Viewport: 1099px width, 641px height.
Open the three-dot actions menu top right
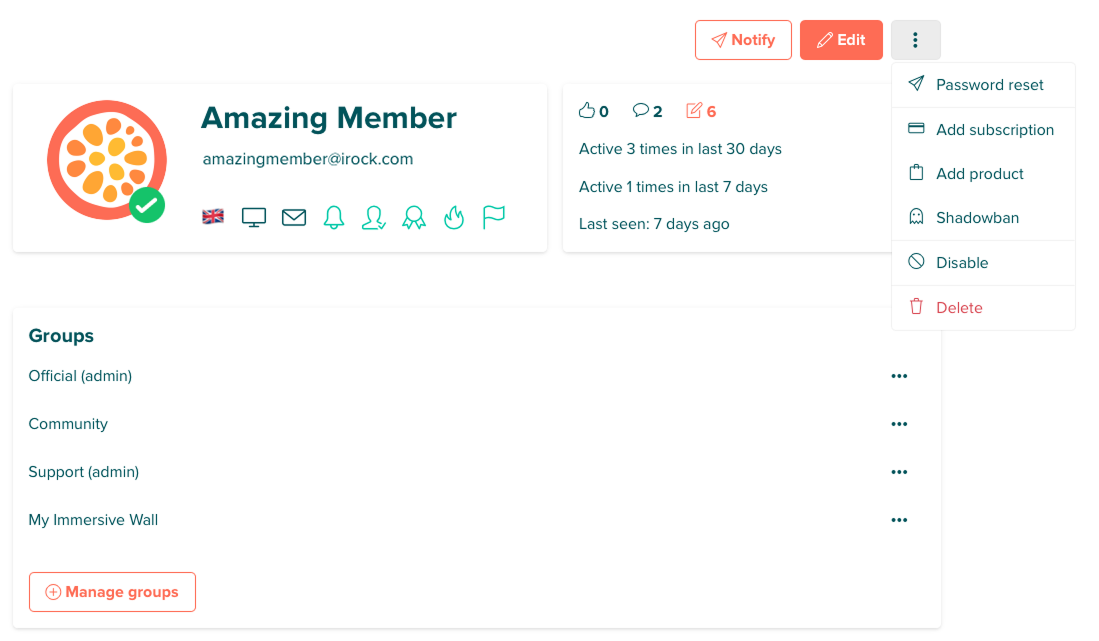(915, 39)
